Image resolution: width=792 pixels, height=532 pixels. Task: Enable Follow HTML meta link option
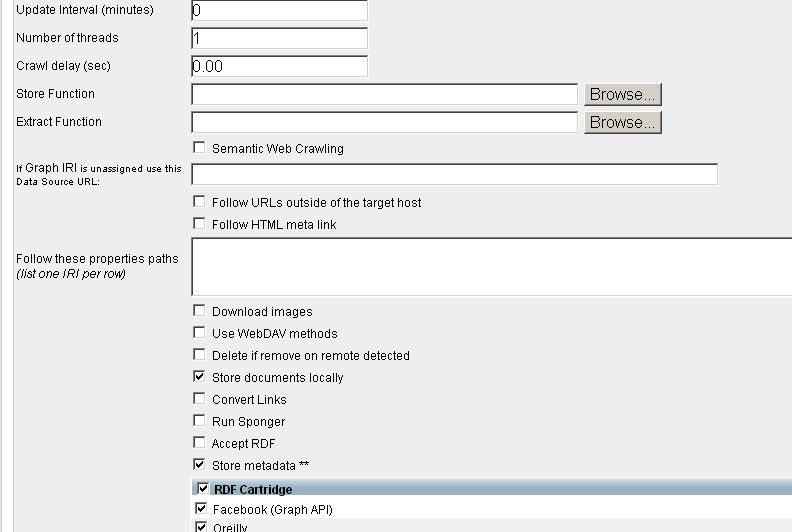pyautogui.click(x=200, y=224)
